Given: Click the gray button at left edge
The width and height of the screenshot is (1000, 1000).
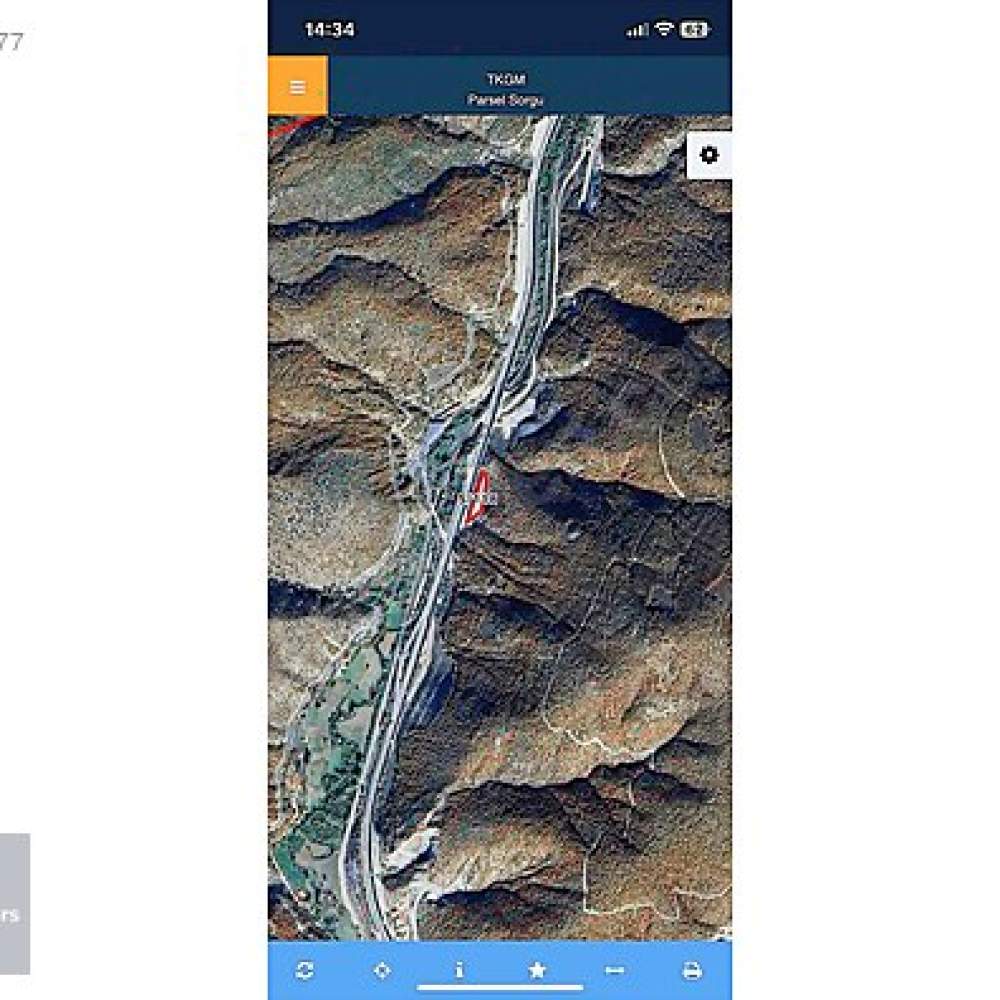Looking at the screenshot, I should (15, 904).
